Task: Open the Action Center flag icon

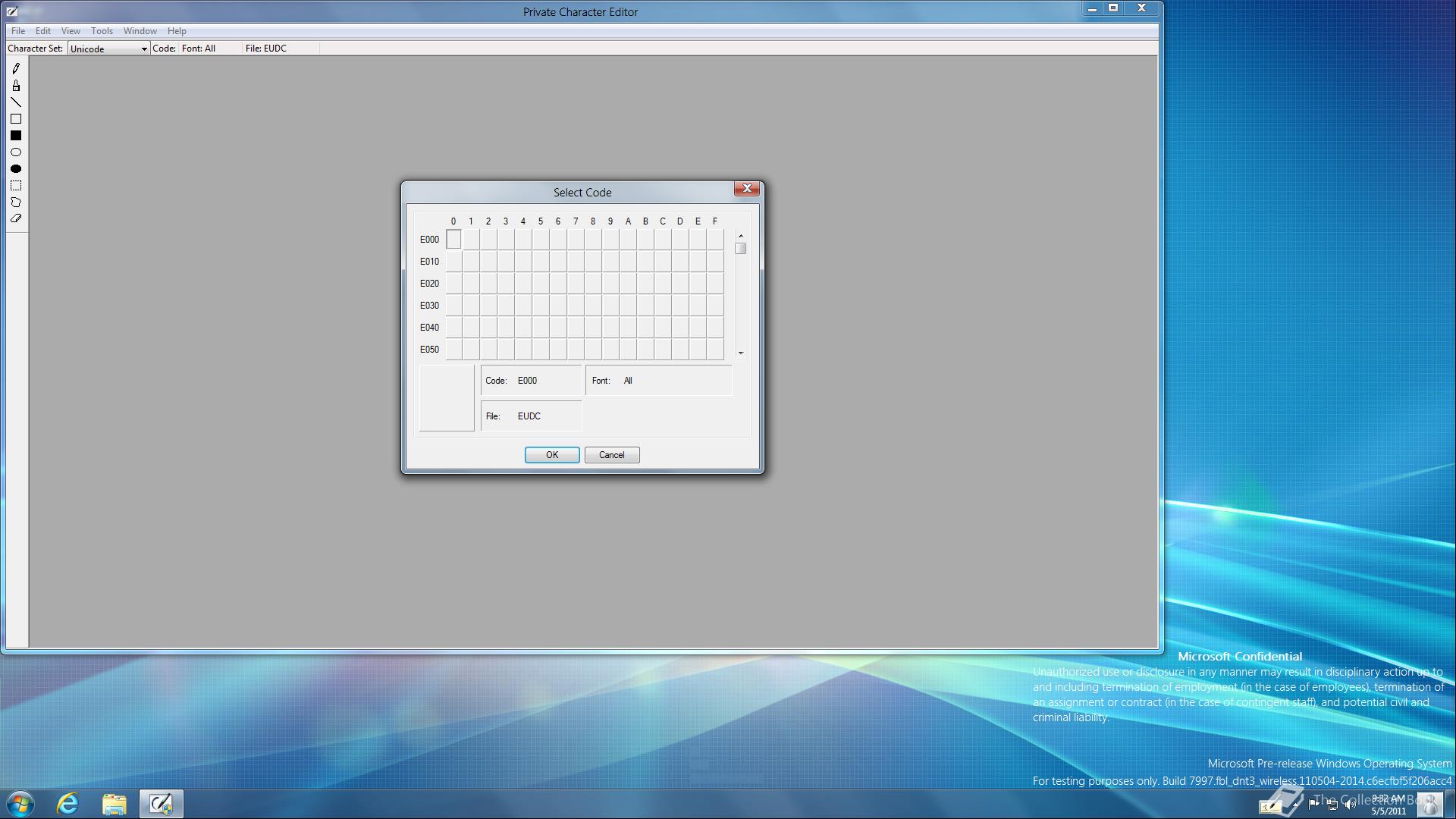Action: click(1314, 804)
